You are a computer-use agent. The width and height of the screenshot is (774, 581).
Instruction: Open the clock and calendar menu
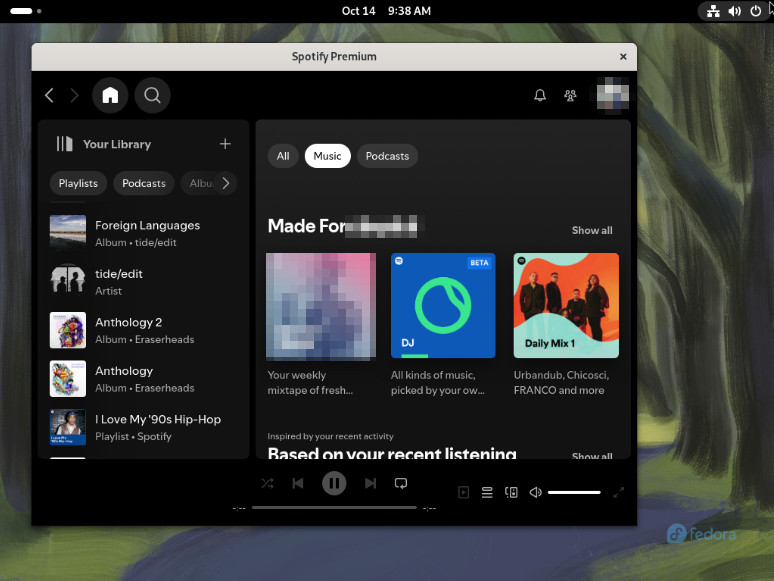(386, 11)
